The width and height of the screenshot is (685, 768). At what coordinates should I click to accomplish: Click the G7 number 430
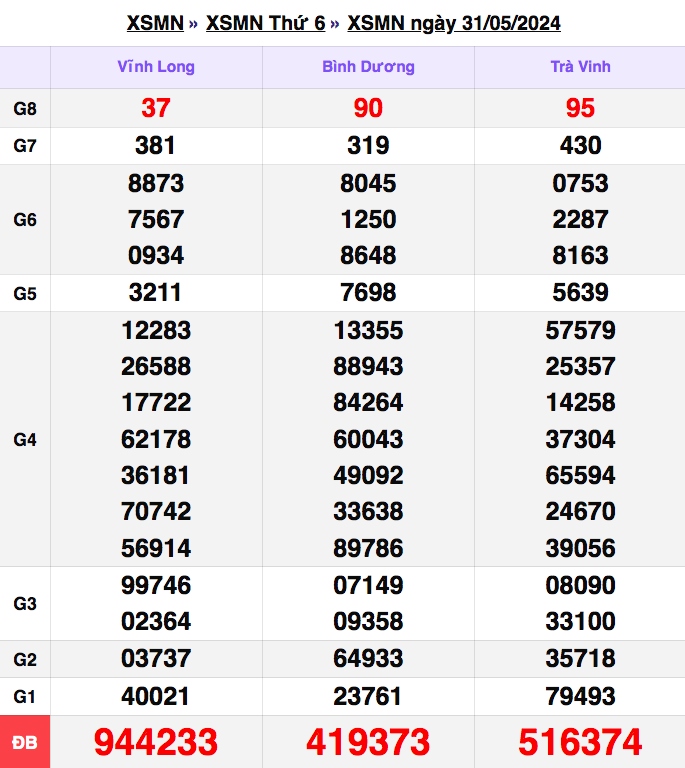580,146
